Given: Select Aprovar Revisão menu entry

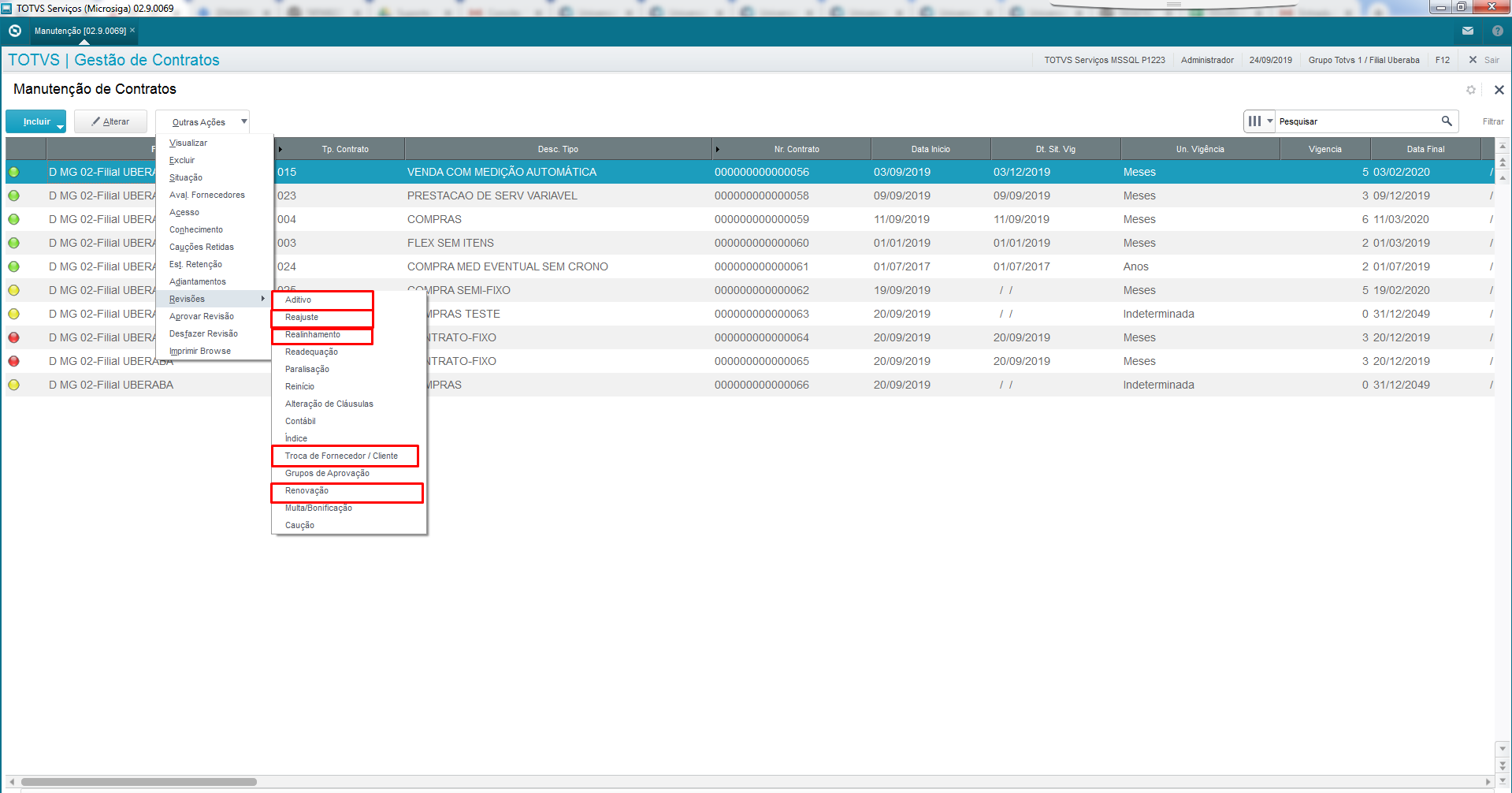Looking at the screenshot, I should [x=214, y=316].
